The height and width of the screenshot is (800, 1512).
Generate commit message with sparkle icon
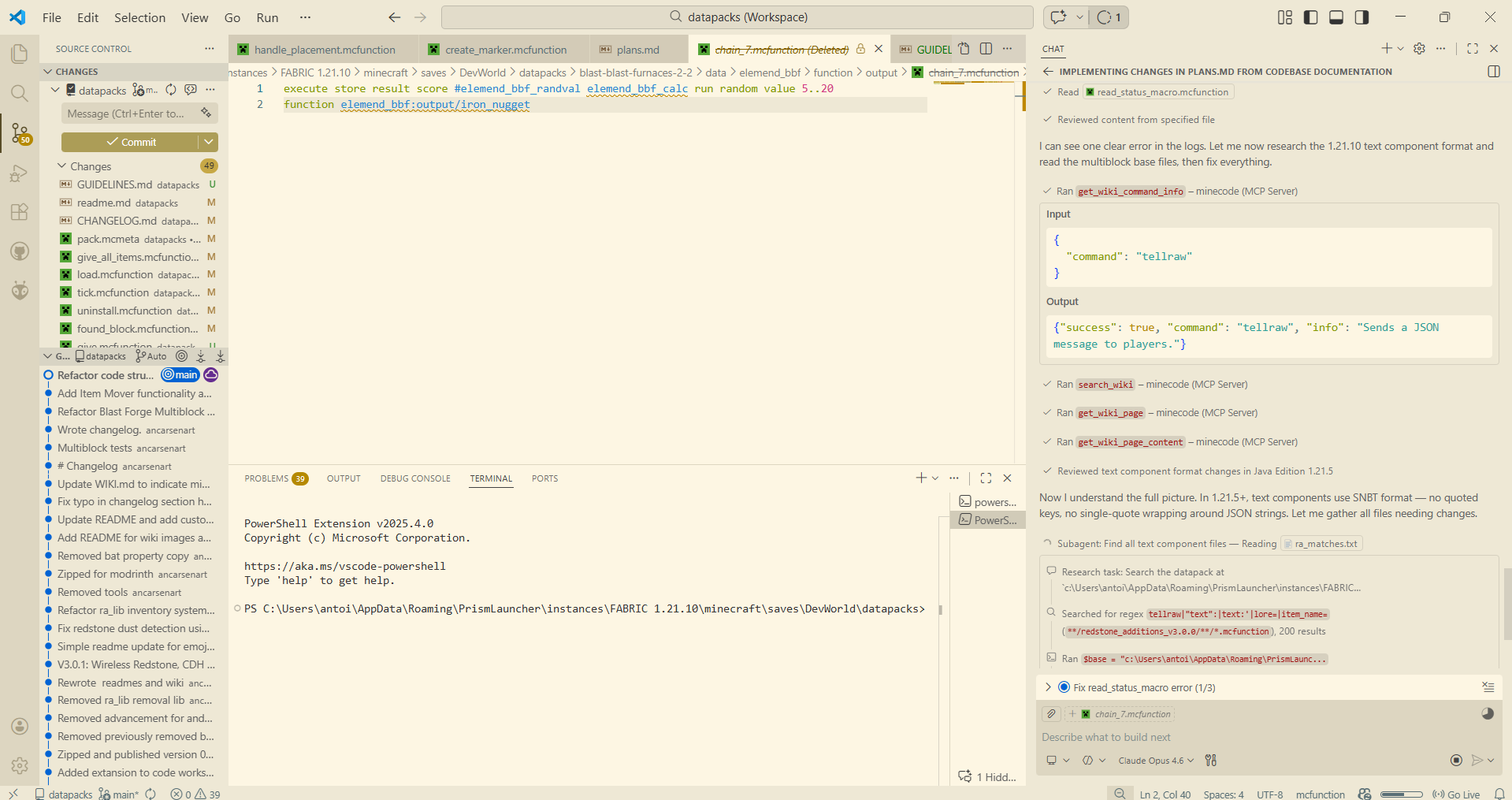pyautogui.click(x=206, y=113)
